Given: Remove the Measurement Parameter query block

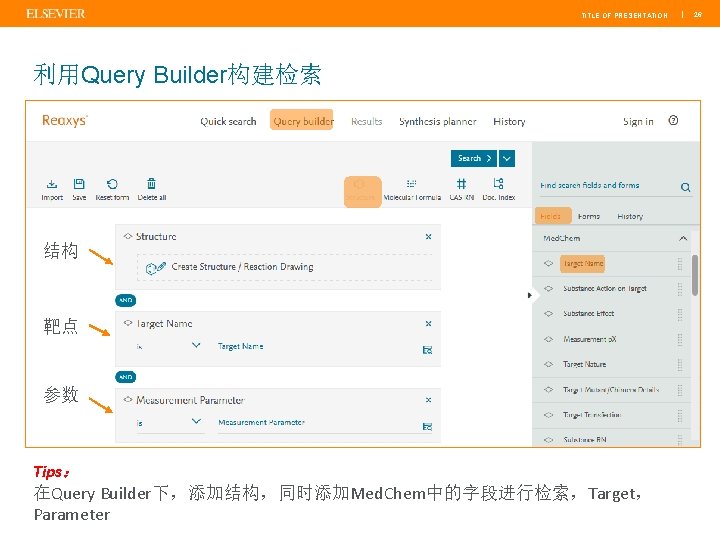Looking at the screenshot, I should [428, 400].
